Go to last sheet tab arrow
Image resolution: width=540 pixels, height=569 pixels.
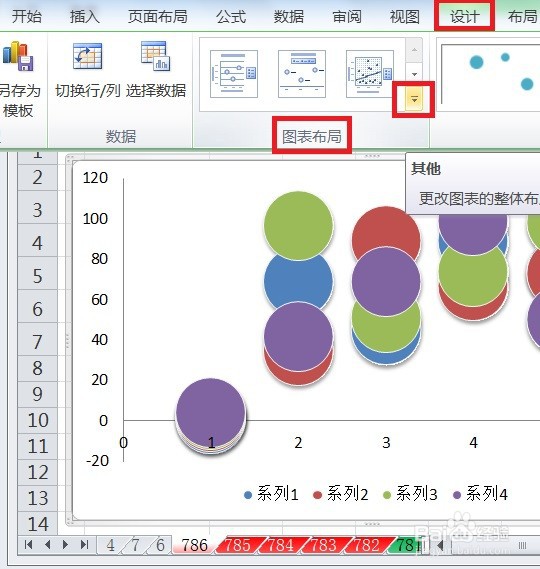pyautogui.click(x=84, y=544)
